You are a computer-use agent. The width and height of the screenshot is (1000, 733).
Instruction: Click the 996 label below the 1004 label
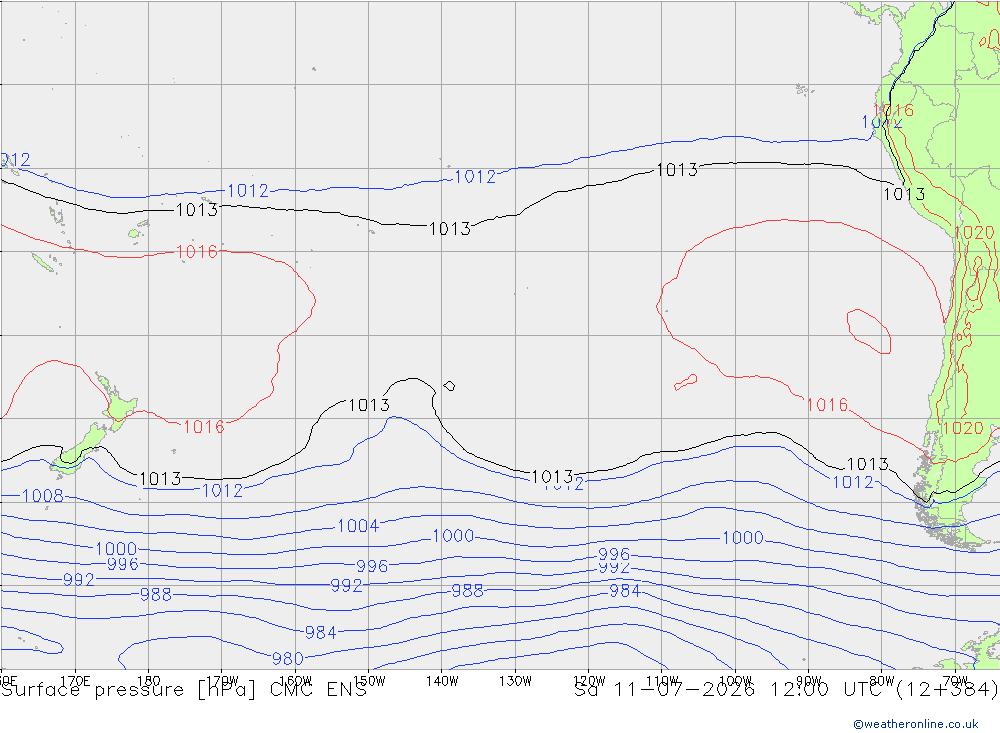click(x=372, y=566)
